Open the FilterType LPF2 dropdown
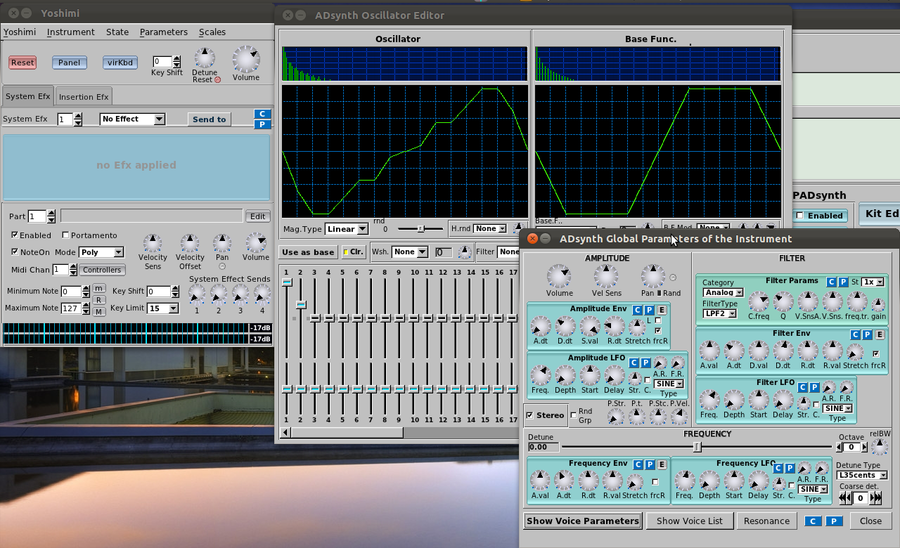The height and width of the screenshot is (548, 900). point(722,313)
